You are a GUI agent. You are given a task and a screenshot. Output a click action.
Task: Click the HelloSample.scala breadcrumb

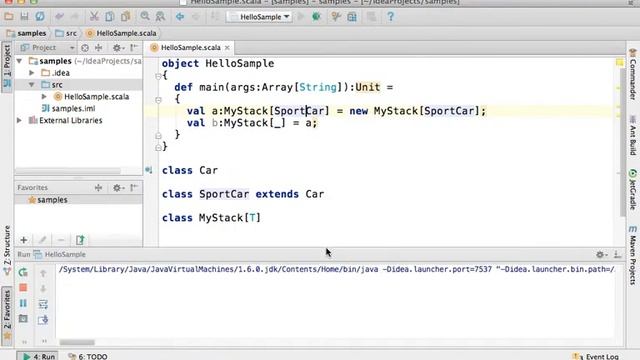pos(122,33)
